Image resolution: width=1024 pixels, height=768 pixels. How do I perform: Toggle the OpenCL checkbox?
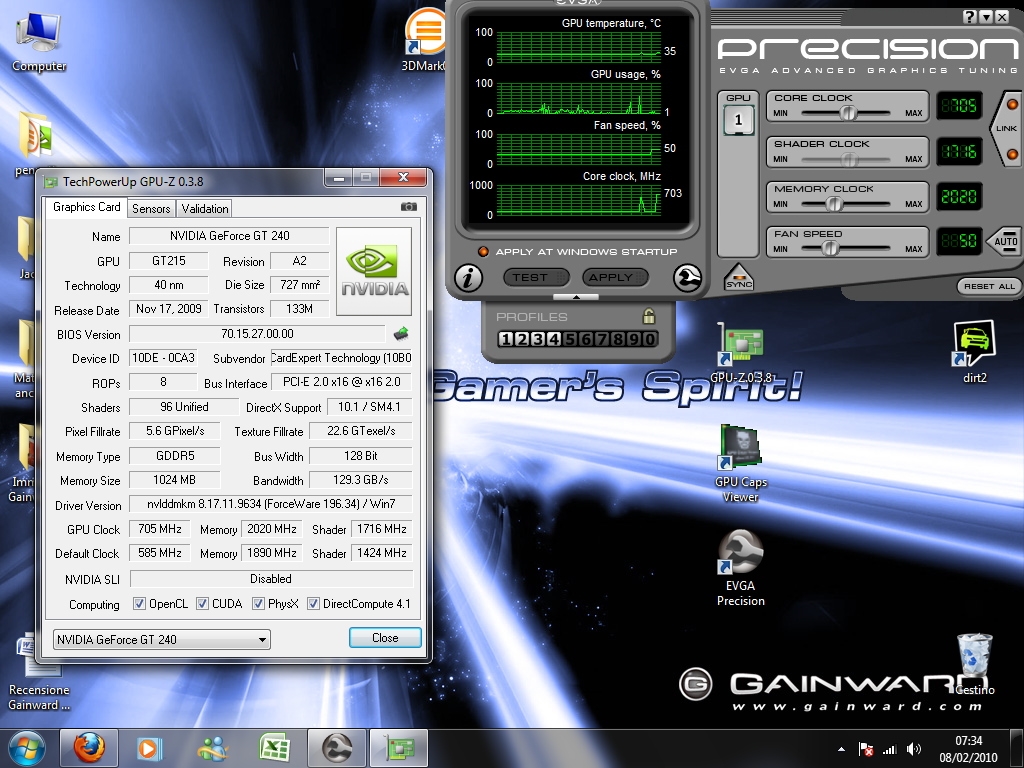coord(140,604)
